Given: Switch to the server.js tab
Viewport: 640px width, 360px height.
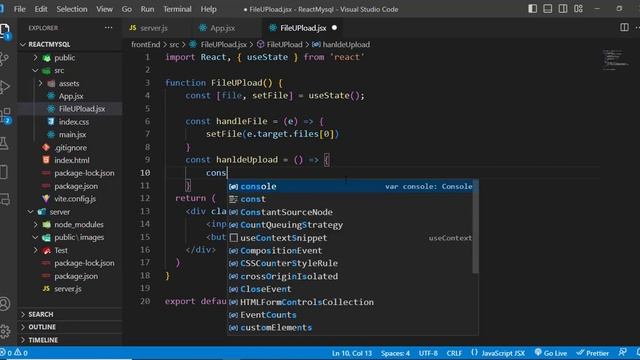Looking at the screenshot, I should [154, 28].
